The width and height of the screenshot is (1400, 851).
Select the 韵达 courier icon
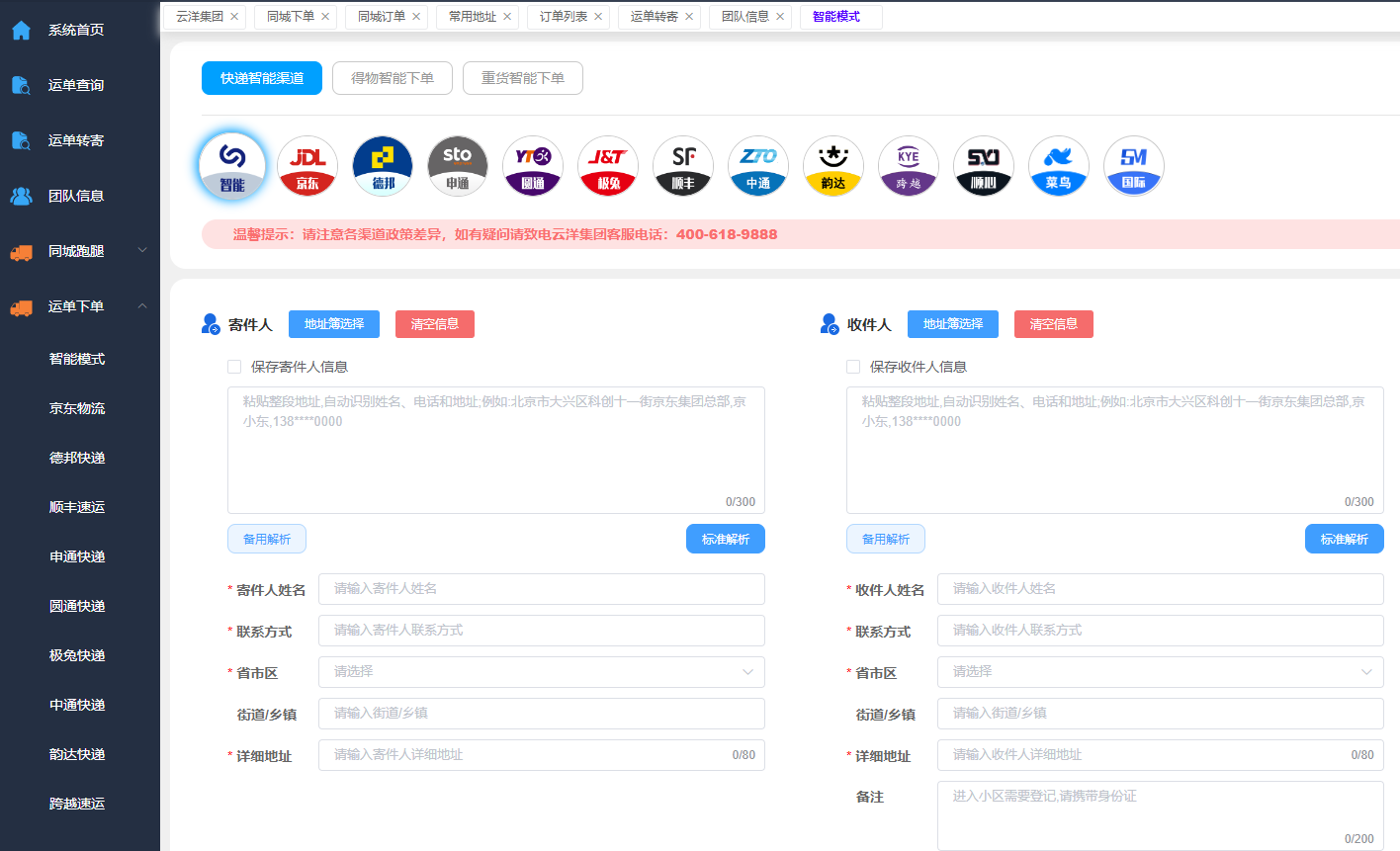click(x=833, y=166)
